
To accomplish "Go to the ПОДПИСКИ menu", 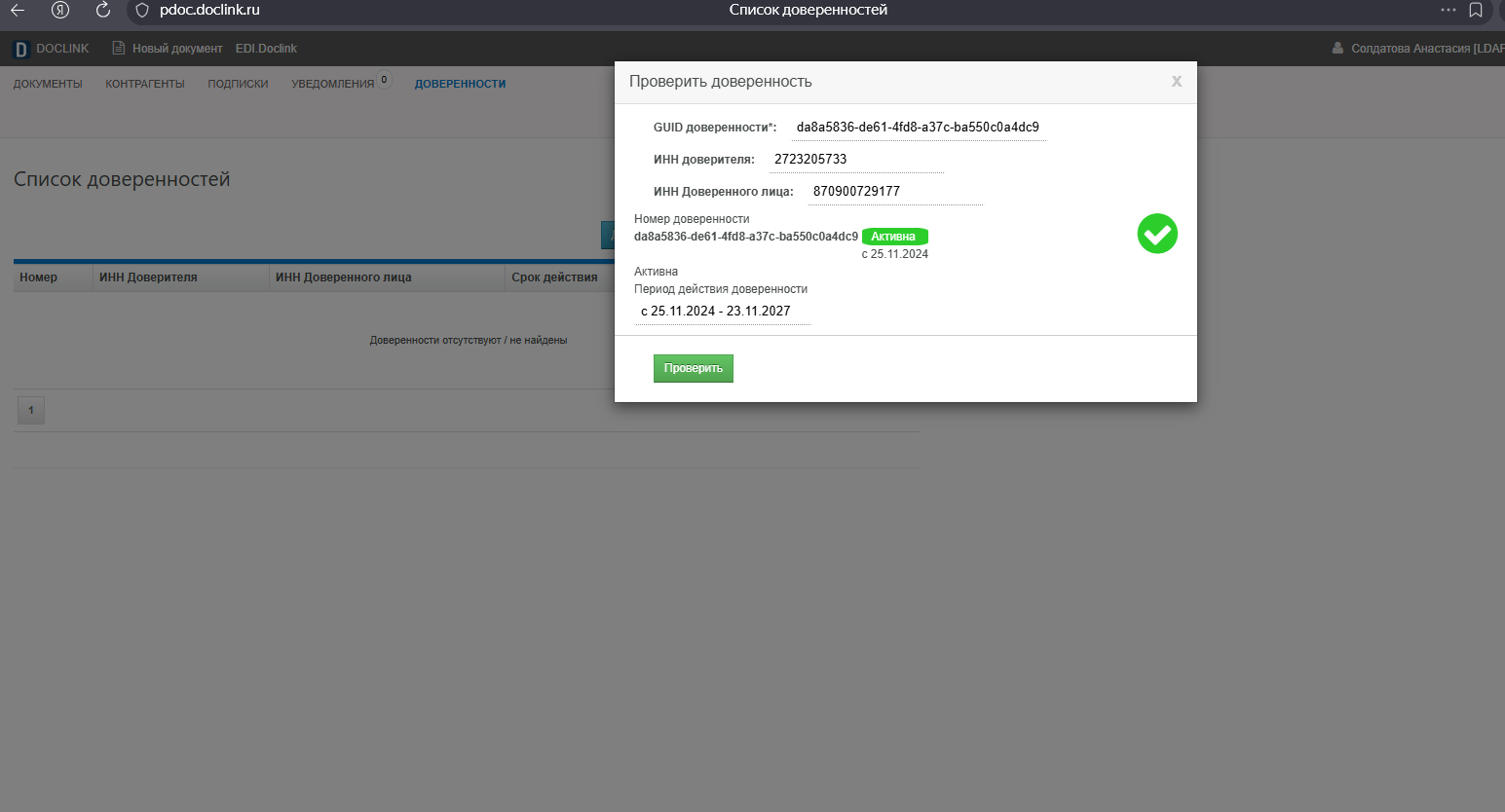I will [238, 84].
